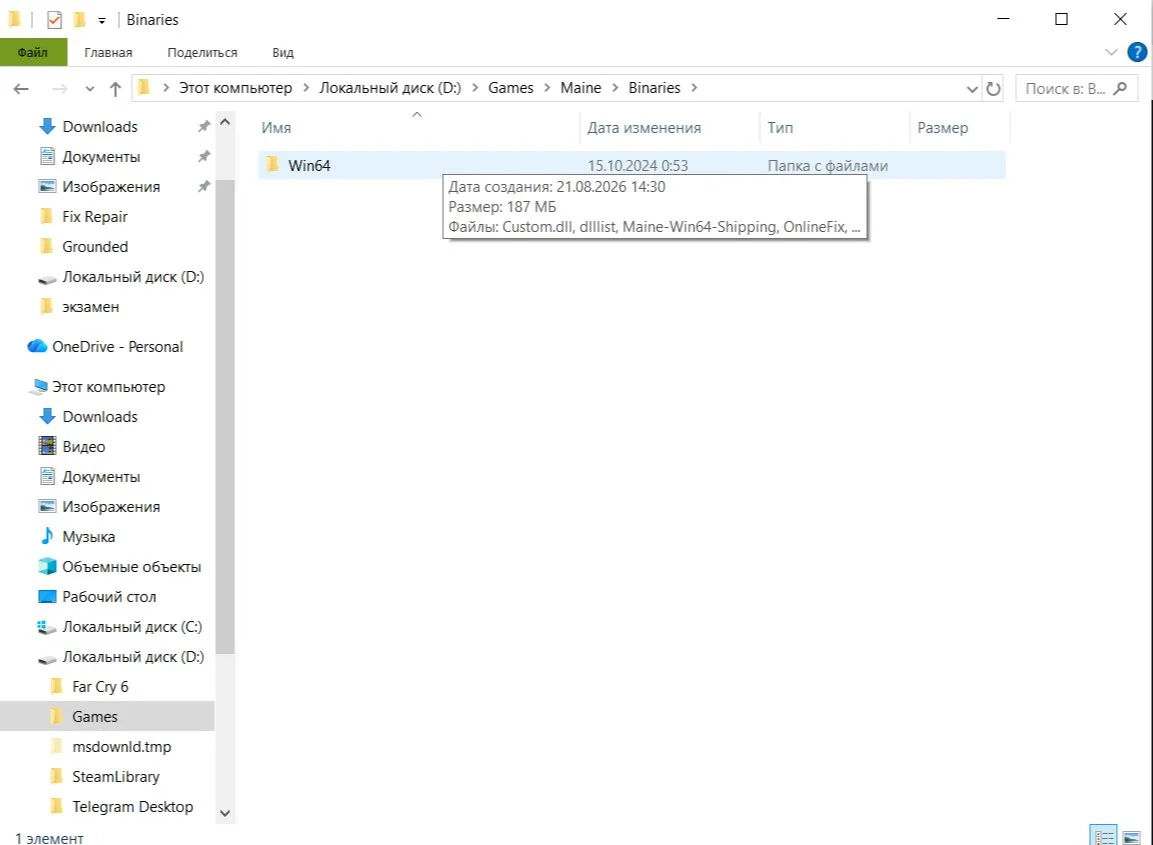Expand chevron after Binaries breadcrumb
This screenshot has height=845, width=1153.
[693, 88]
